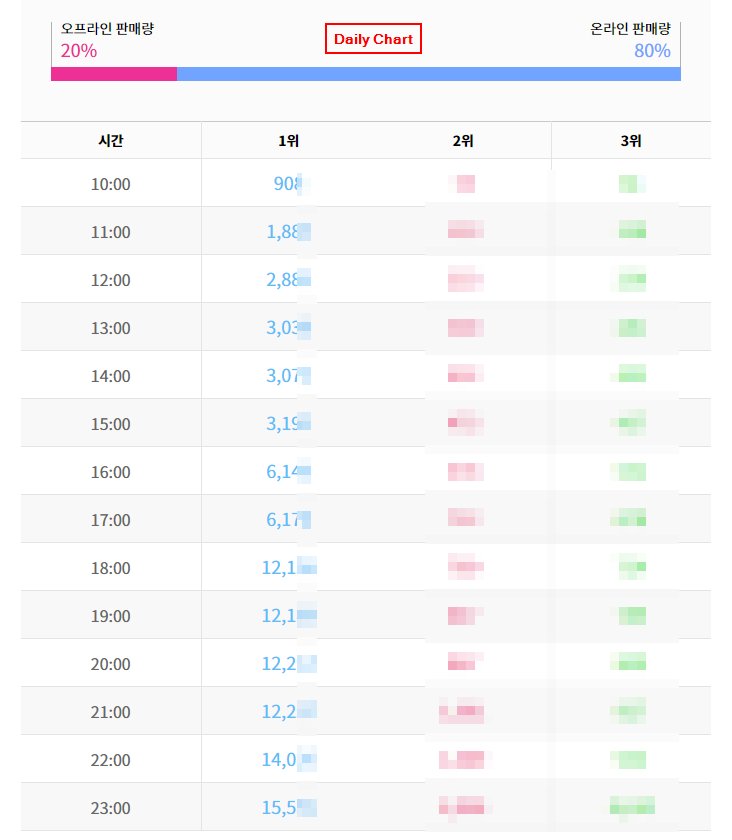
Task: Click the 1위 value at 13:00
Action: click(x=288, y=327)
